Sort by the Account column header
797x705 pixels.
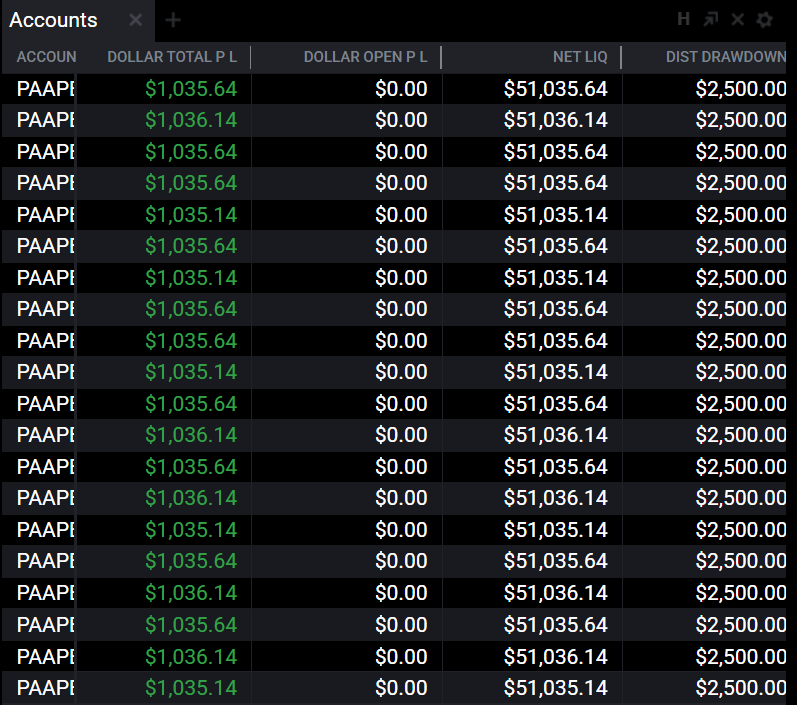pos(46,57)
